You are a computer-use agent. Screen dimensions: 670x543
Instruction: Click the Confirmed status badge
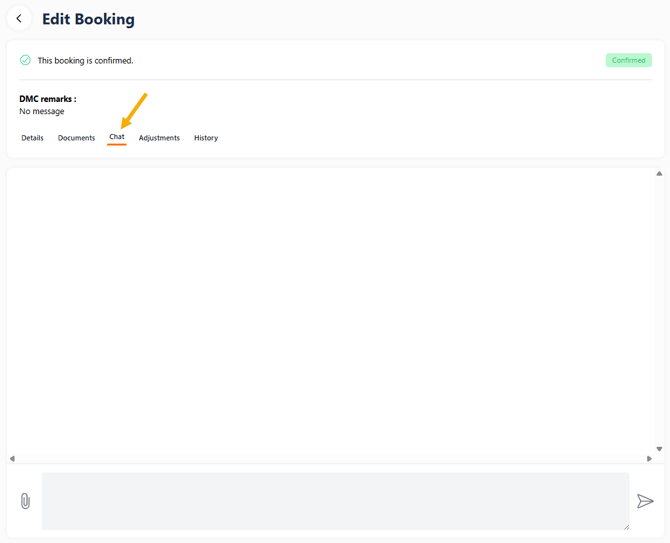tap(629, 60)
